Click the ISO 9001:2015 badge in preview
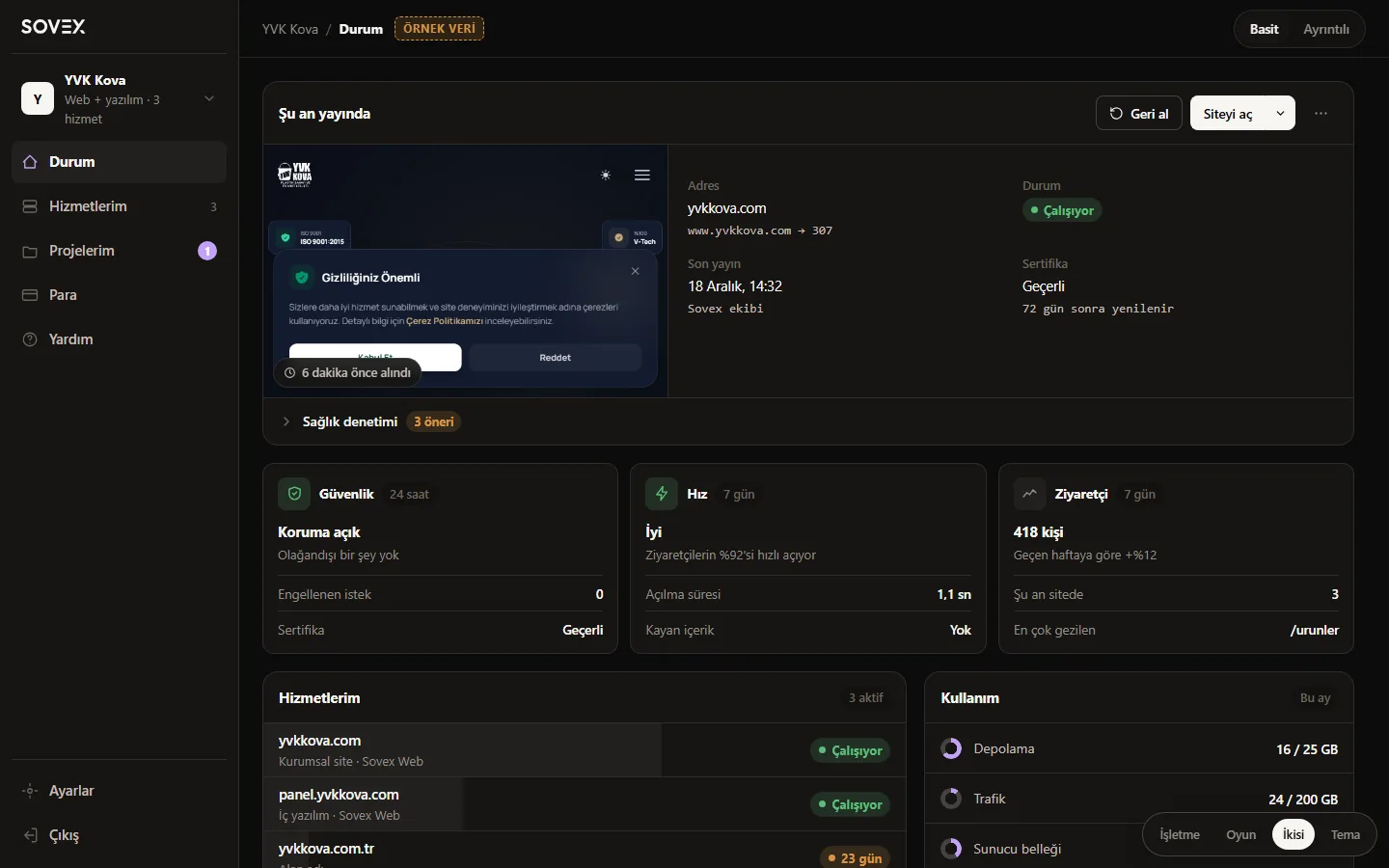Viewport: 1389px width, 868px height. (x=310, y=237)
